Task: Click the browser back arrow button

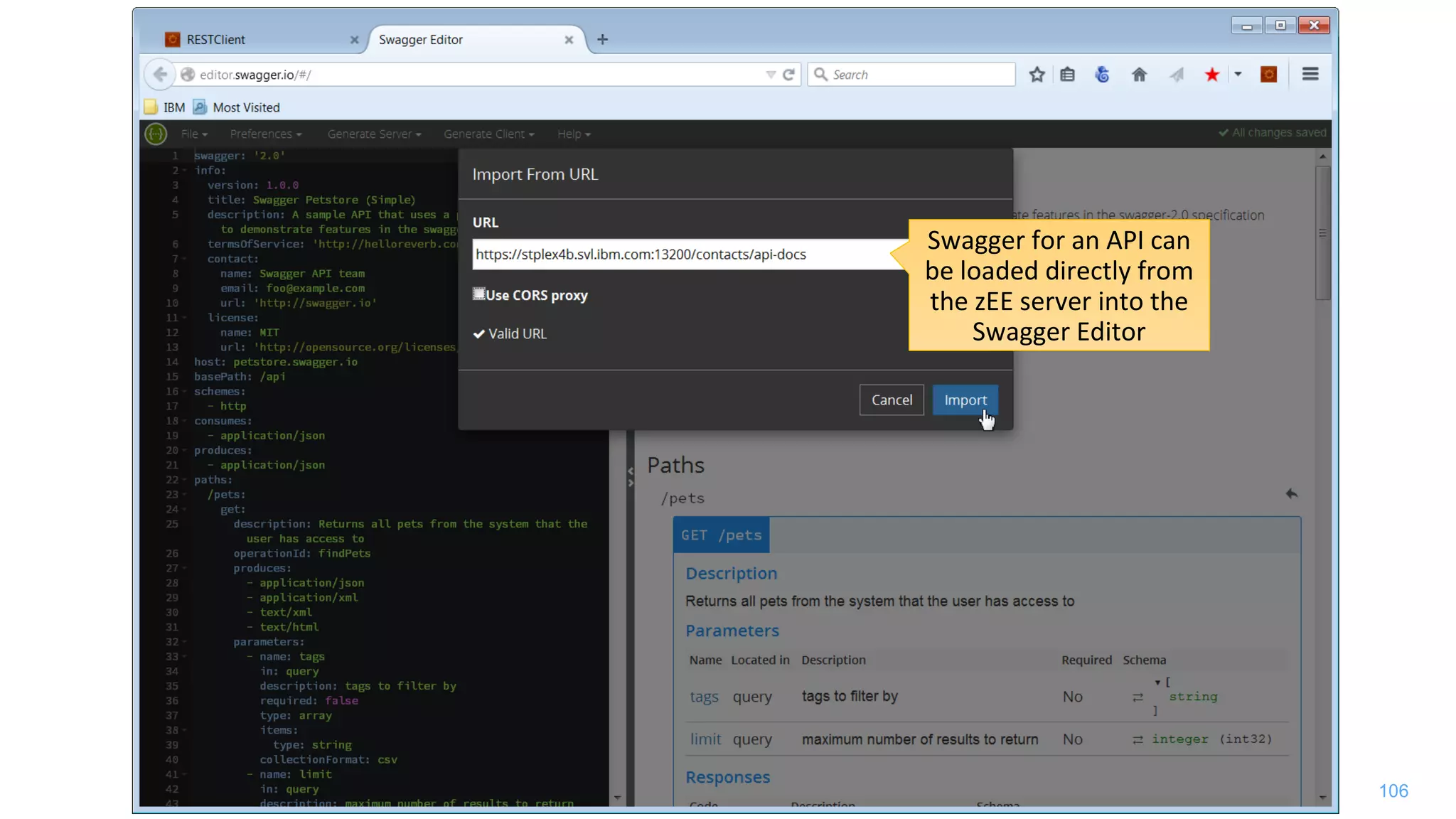Action: pyautogui.click(x=160, y=75)
